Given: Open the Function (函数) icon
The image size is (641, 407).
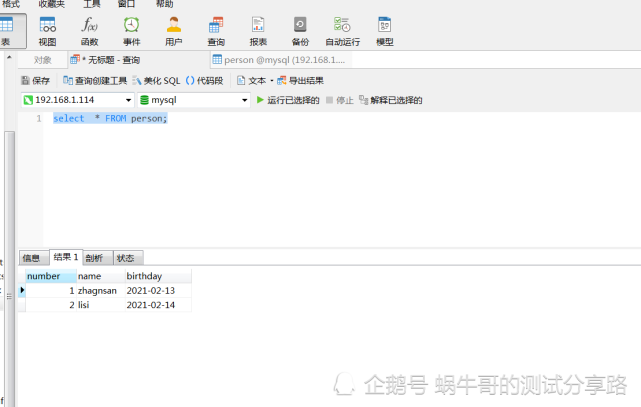Looking at the screenshot, I should pos(90,31).
